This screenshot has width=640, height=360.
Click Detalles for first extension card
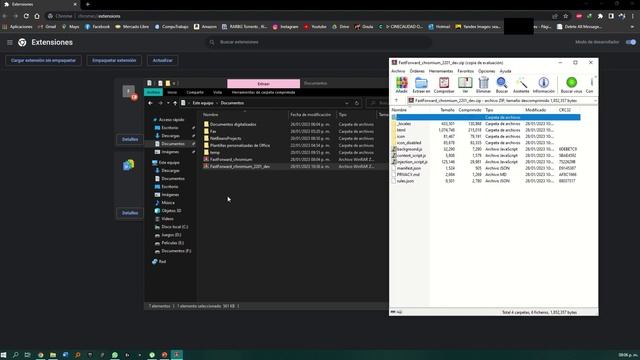[x=130, y=139]
